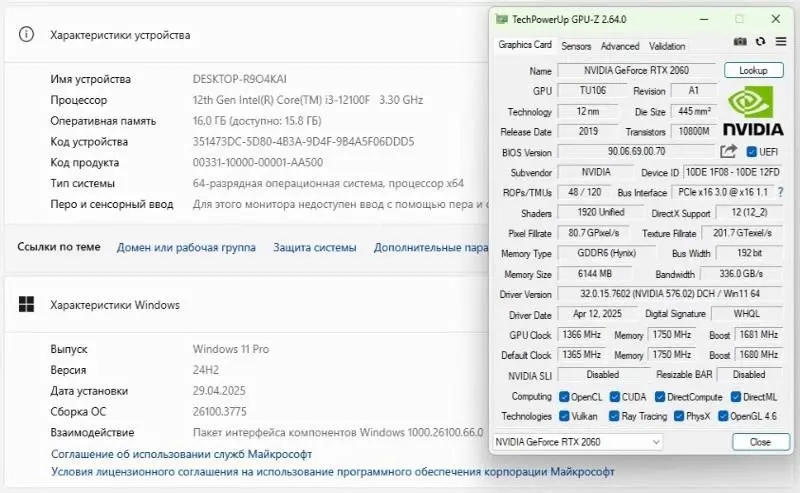The height and width of the screenshot is (493, 800).
Task: Toggle the Ray Tracing checkbox
Action: pyautogui.click(x=614, y=416)
